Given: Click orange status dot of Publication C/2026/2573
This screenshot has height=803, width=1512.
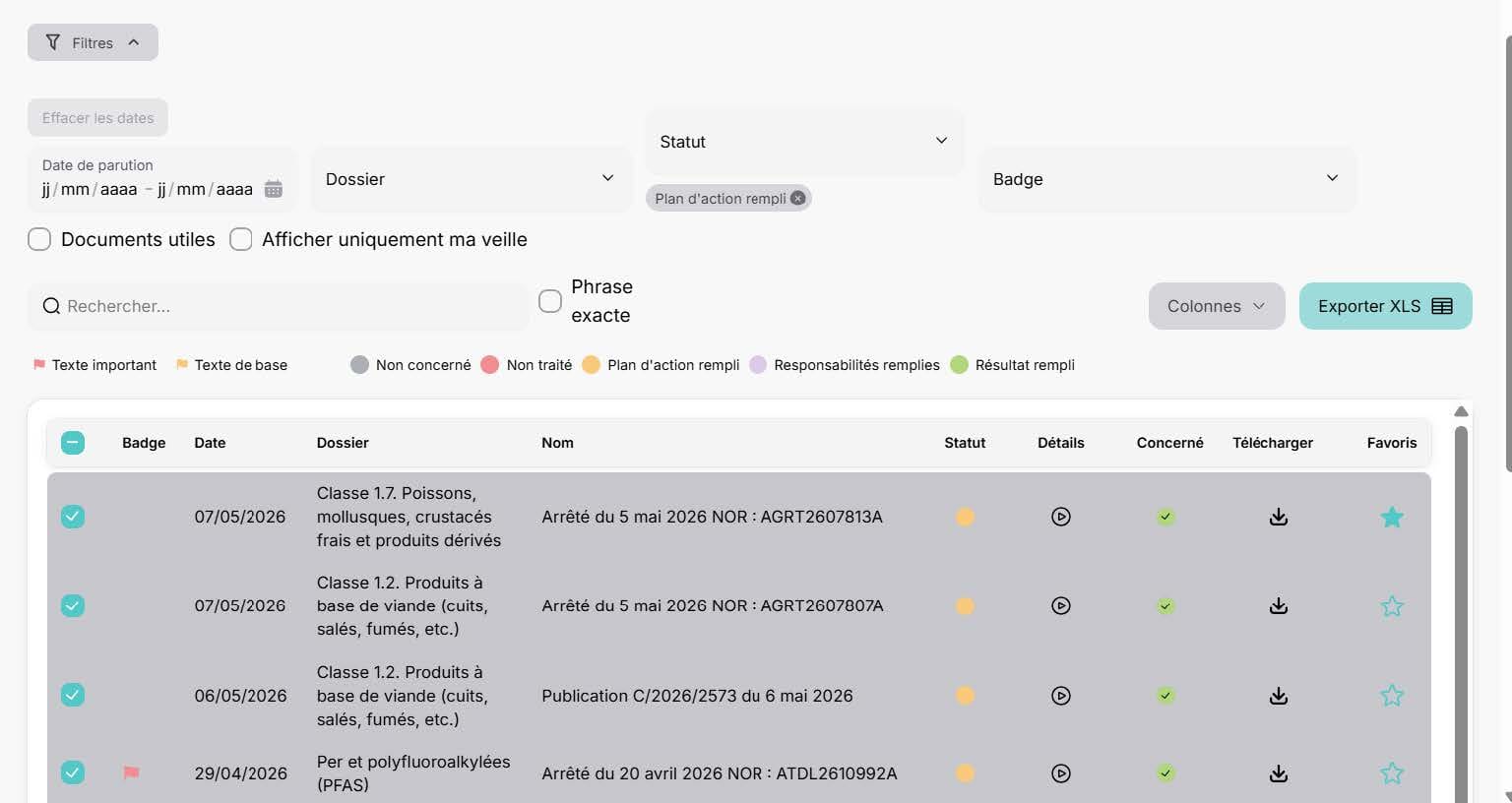Looking at the screenshot, I should (965, 696).
